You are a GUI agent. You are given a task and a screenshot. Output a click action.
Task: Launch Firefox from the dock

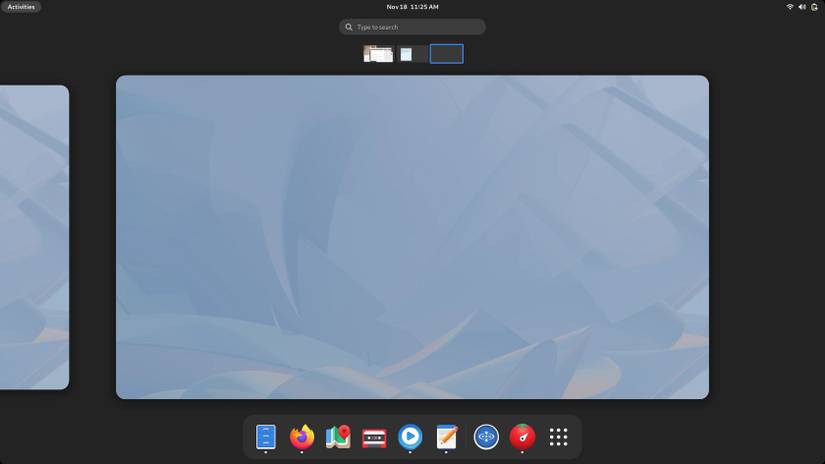[x=302, y=437]
